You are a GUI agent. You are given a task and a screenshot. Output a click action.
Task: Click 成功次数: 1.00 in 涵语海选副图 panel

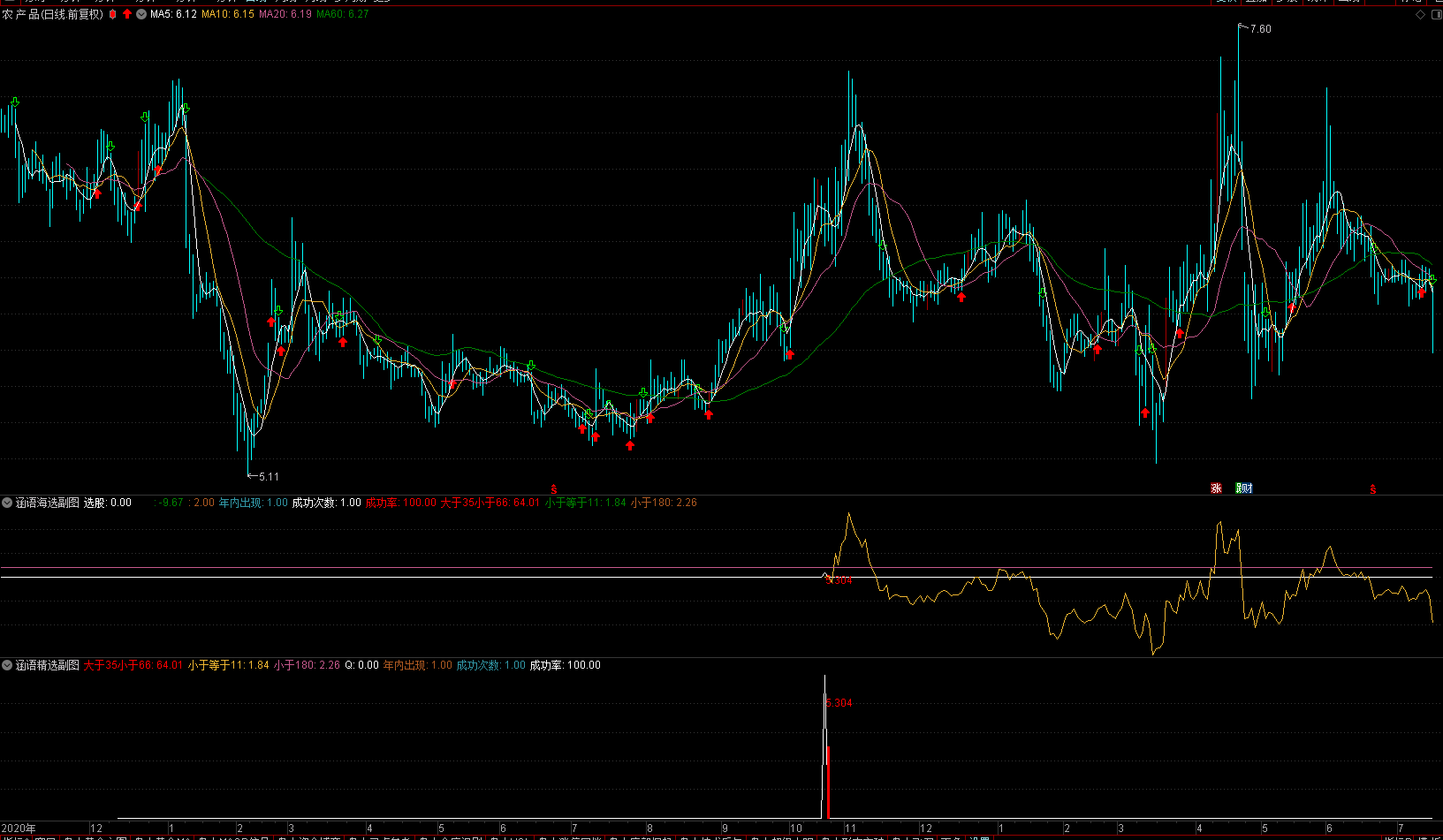tap(327, 503)
